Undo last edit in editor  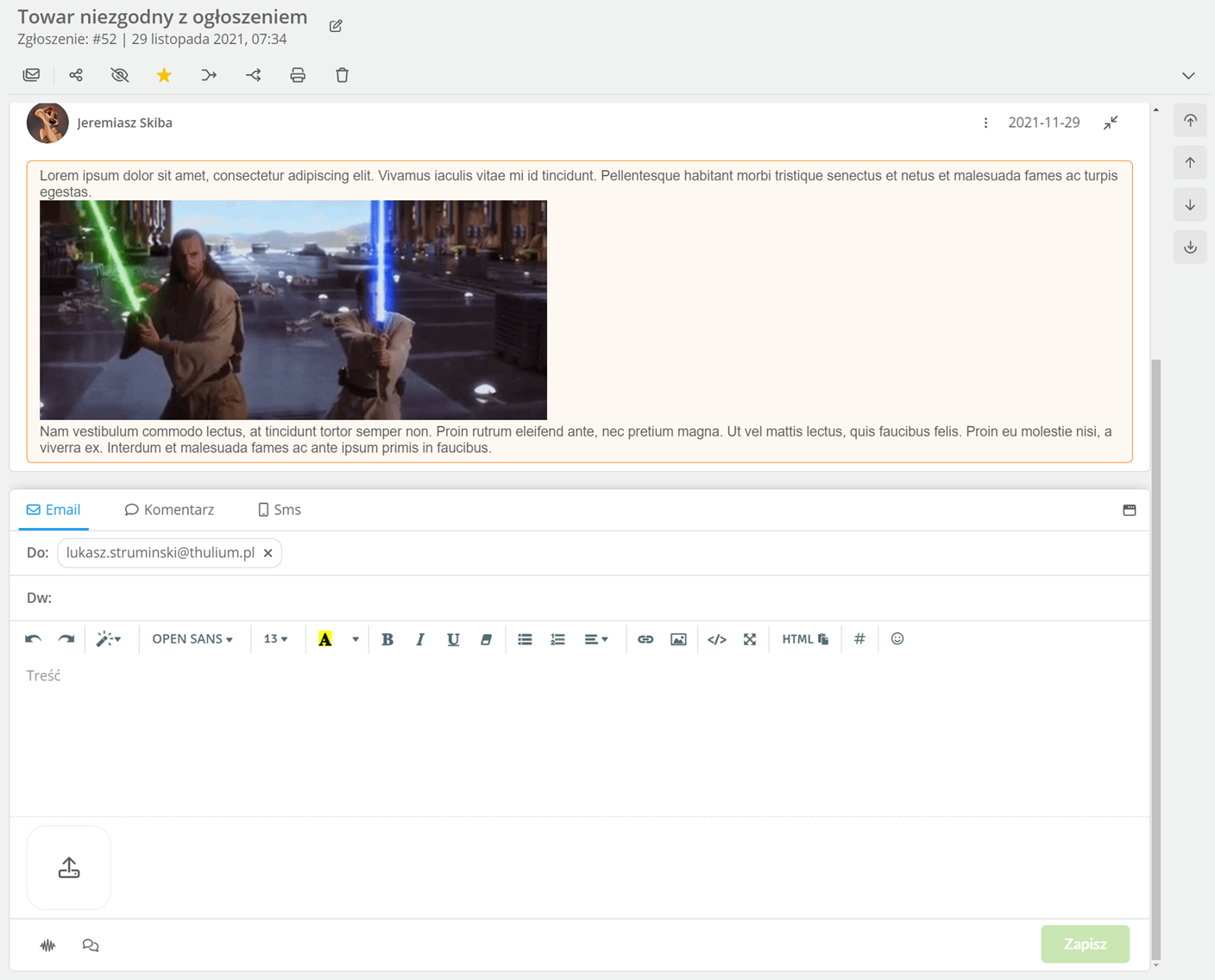pos(33,639)
